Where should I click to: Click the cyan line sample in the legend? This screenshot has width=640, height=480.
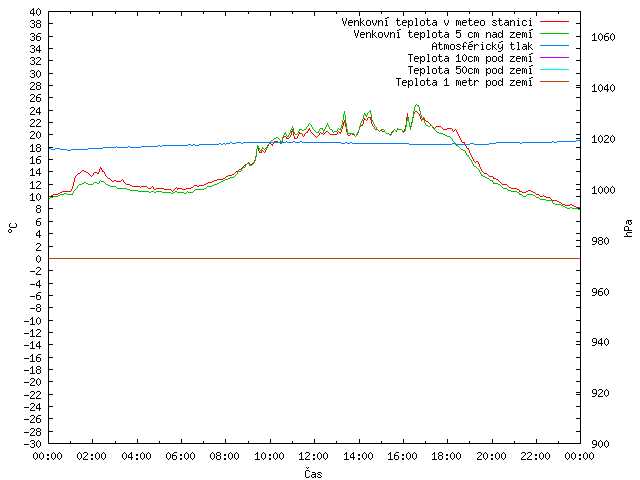554,70
